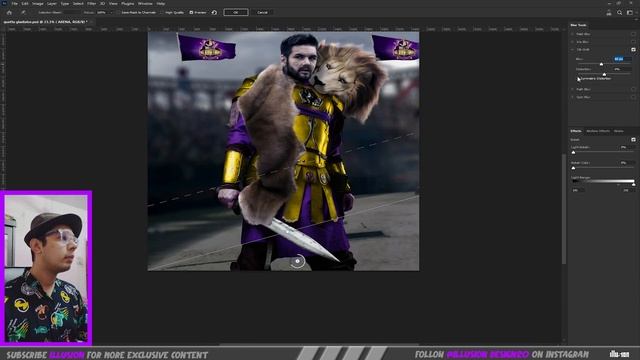640x360 pixels.
Task: Switch to the Motion Effects tab
Action: click(x=598, y=131)
